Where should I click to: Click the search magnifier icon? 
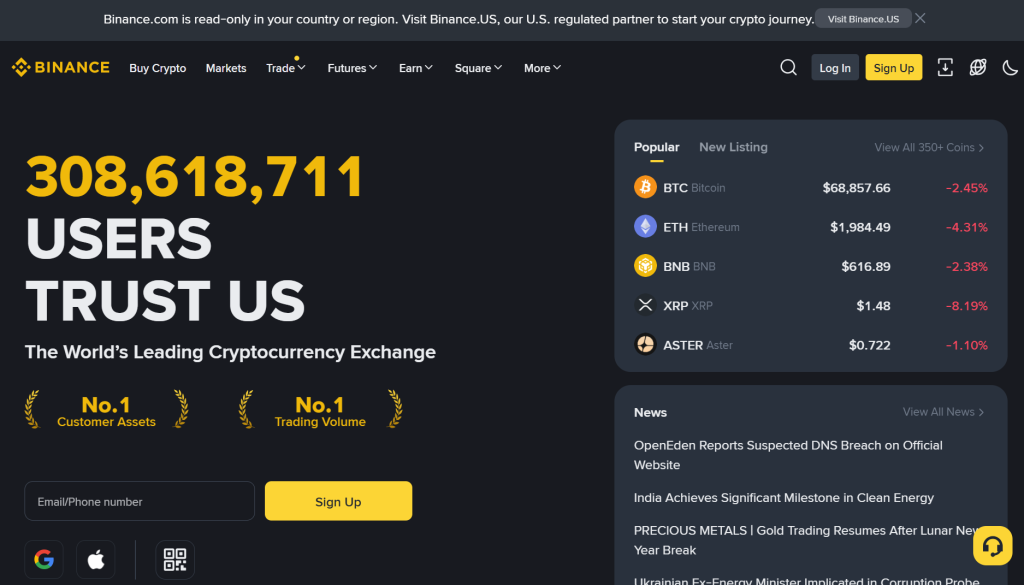coord(788,68)
